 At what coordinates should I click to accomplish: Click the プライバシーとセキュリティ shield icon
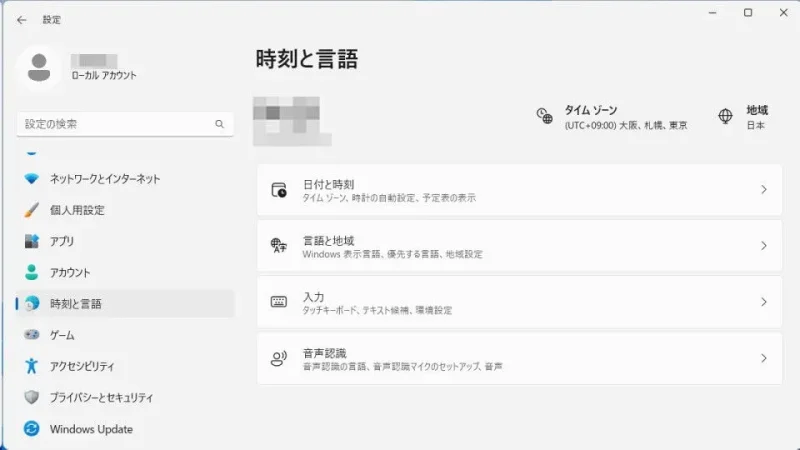click(x=32, y=397)
